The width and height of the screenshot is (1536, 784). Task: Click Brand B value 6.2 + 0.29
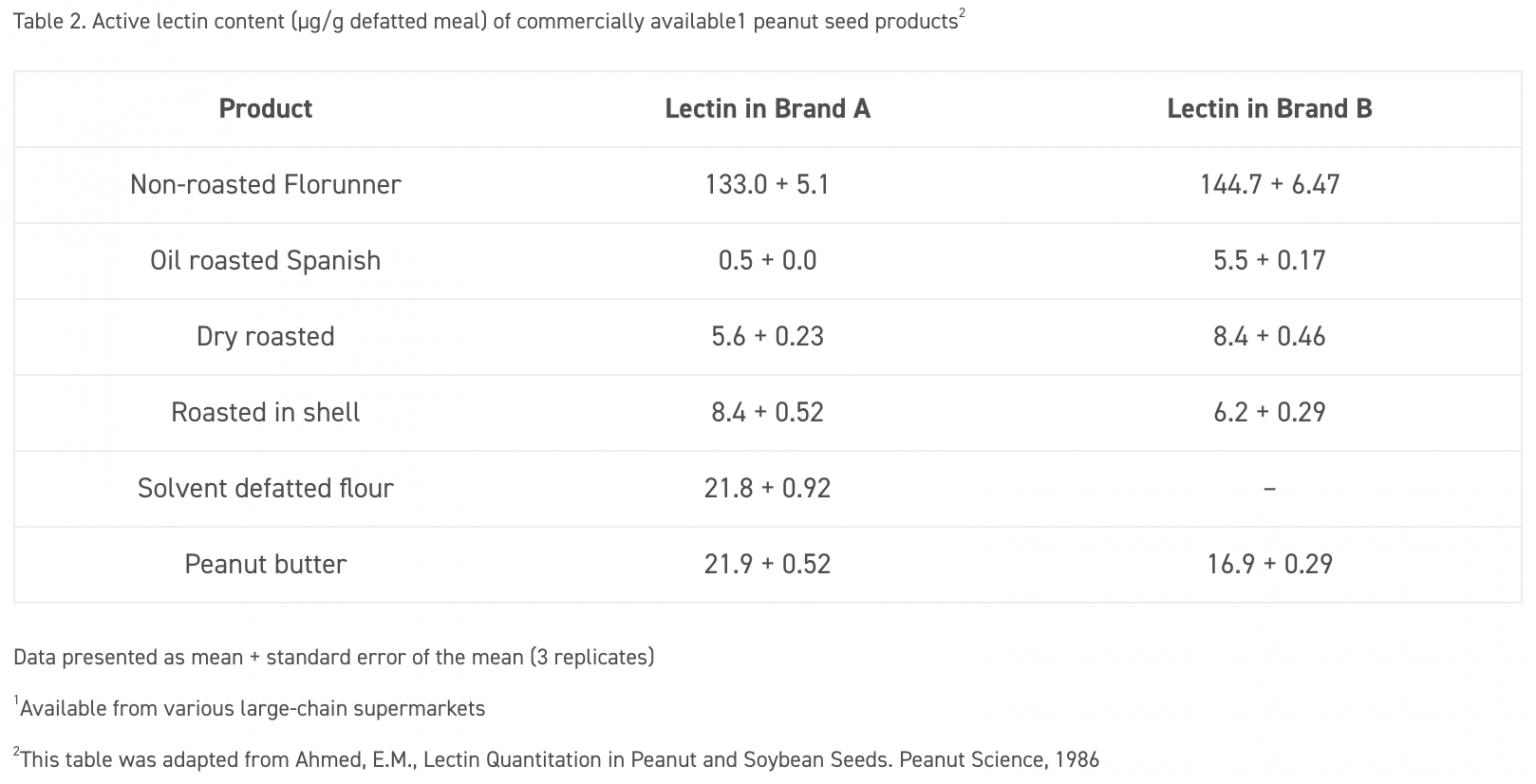coord(1269,413)
